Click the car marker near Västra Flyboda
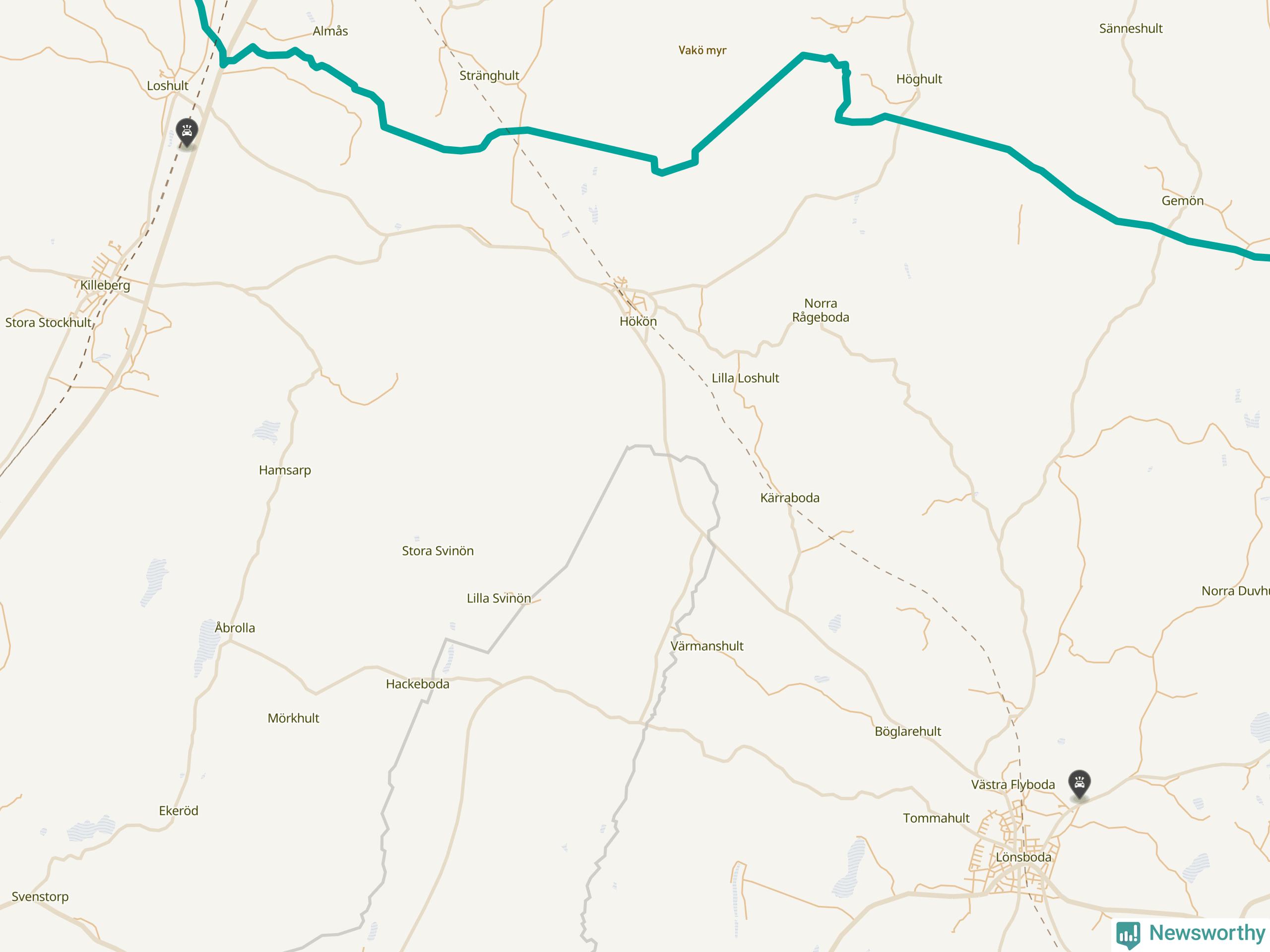 click(1079, 784)
